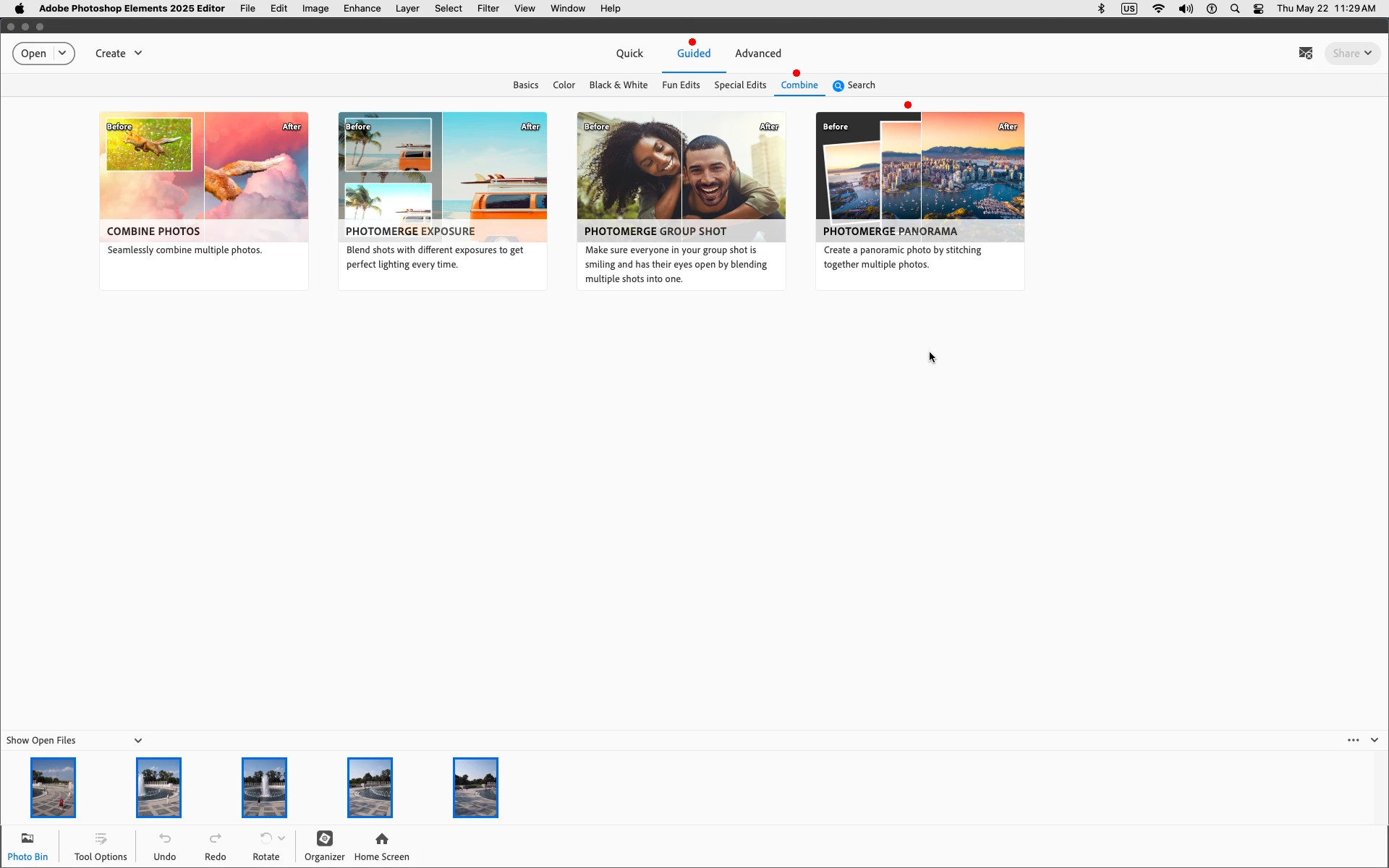Image resolution: width=1389 pixels, height=868 pixels.
Task: Open the Organizer from bottom toolbar
Action: point(324,846)
